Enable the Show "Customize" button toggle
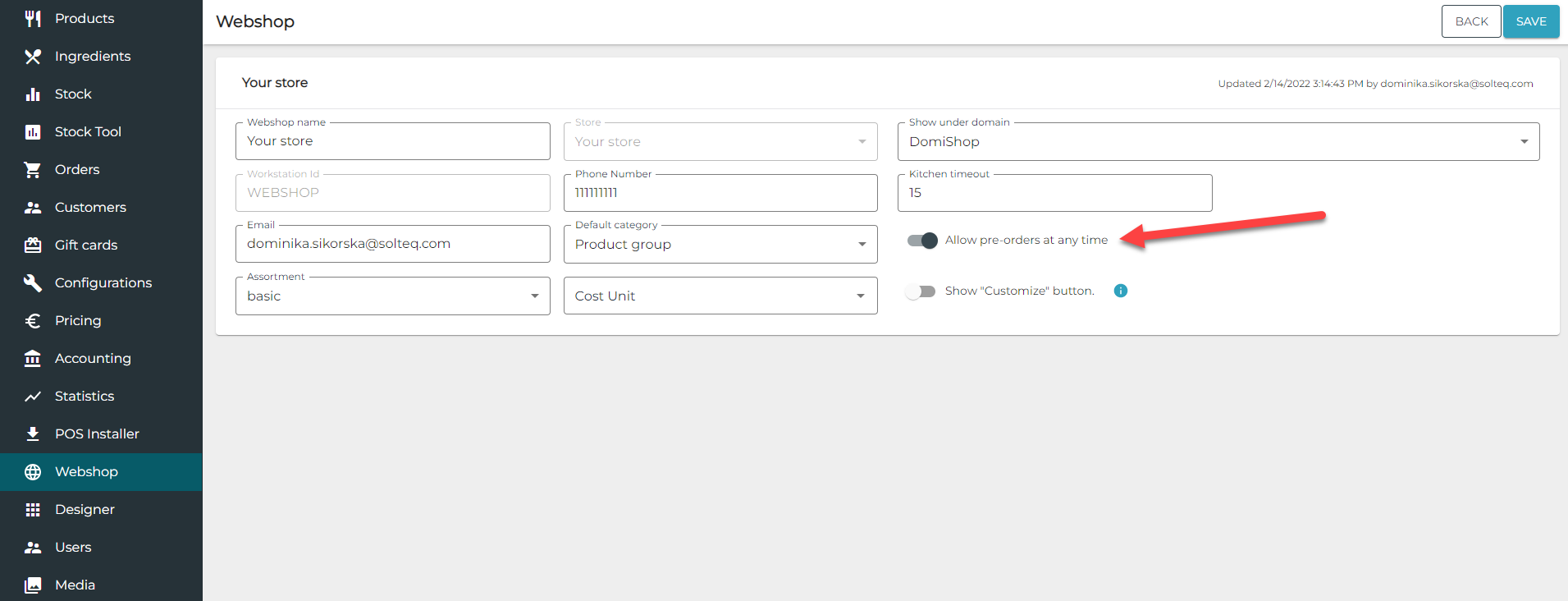This screenshot has width=1568, height=601. tap(921, 291)
